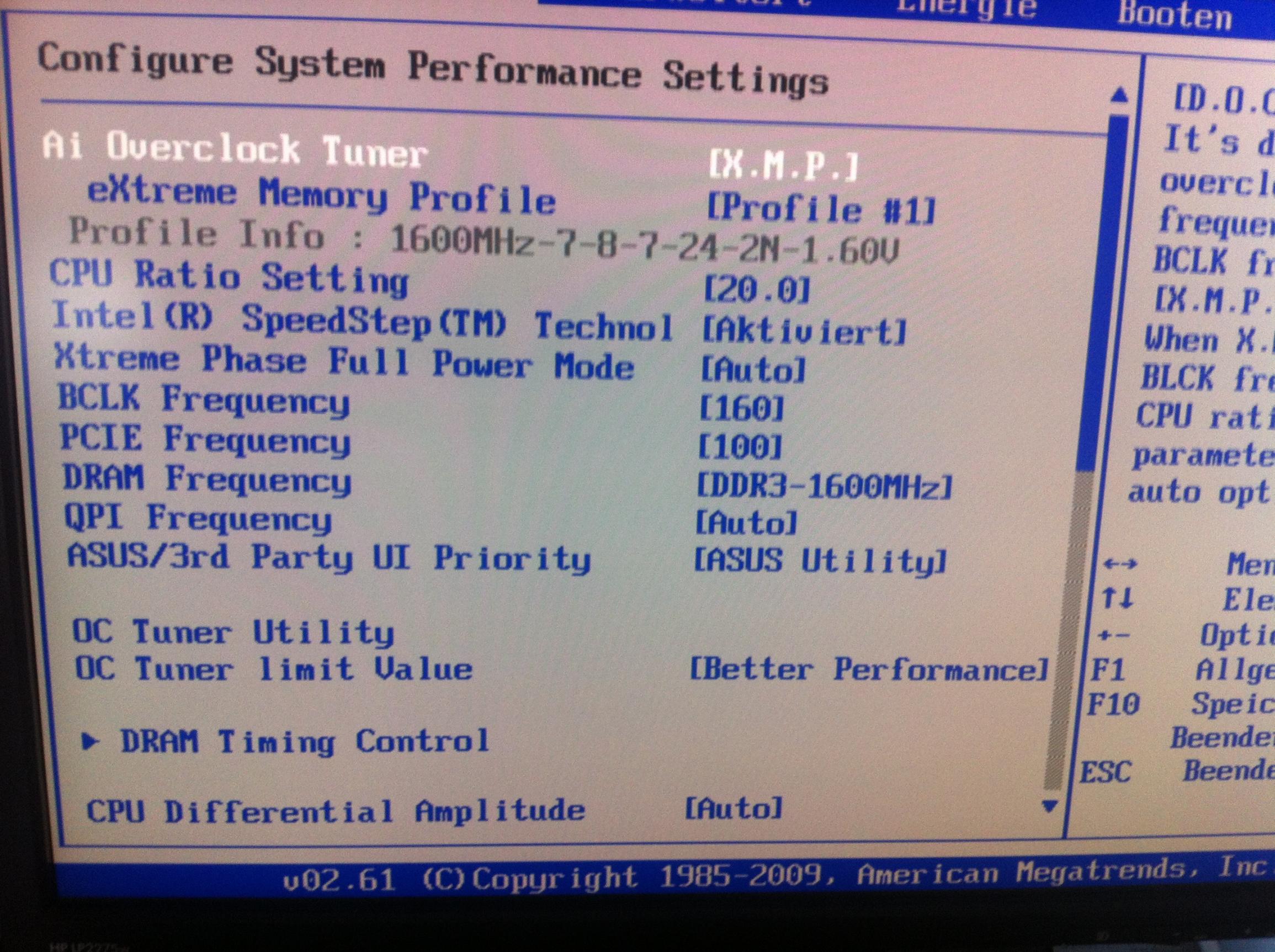Toggle ASUS/3rd Party UI Priority value
The image size is (1275, 952).
tap(820, 560)
